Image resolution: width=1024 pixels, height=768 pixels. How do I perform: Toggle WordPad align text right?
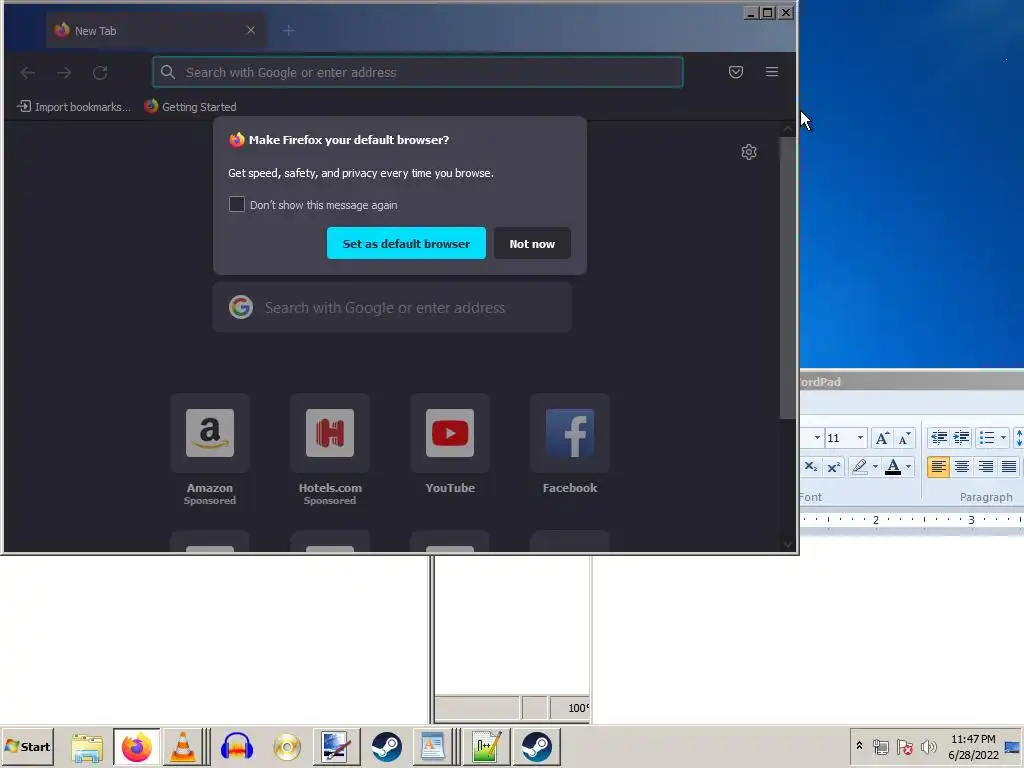pyautogui.click(x=985, y=466)
